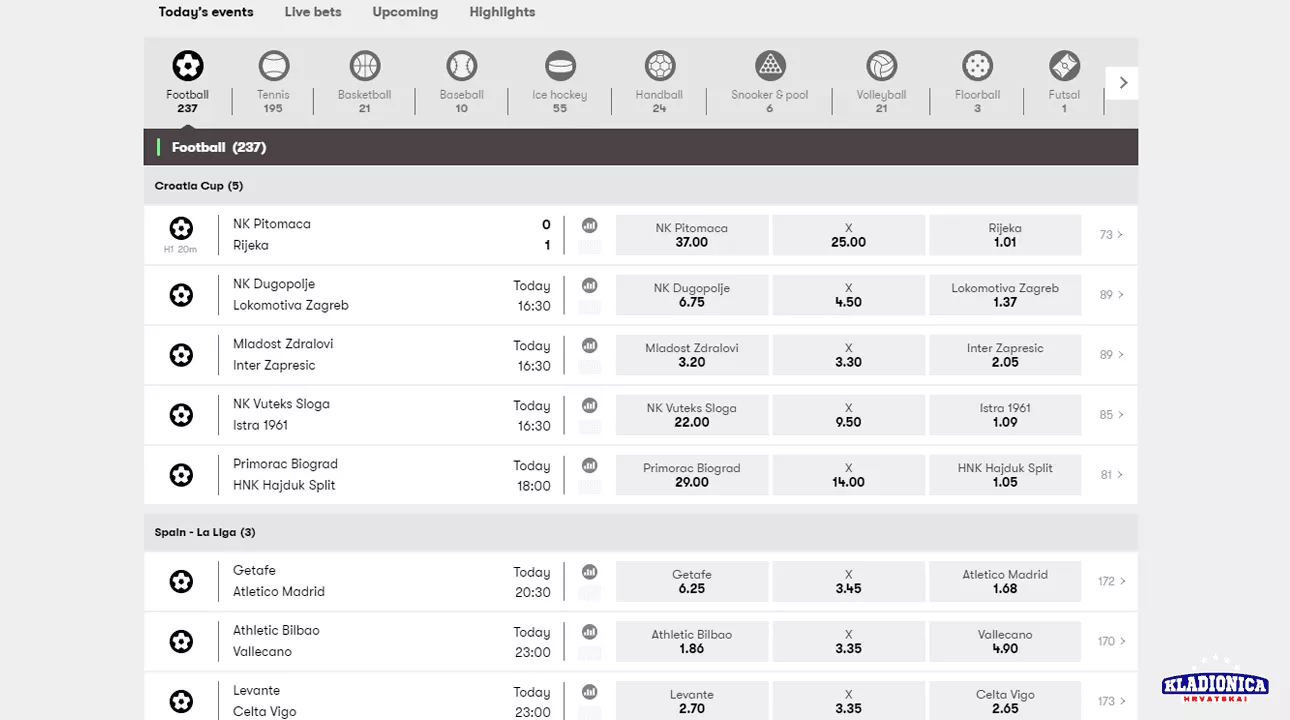Open statistics icon for Getafe match
This screenshot has height=720, width=1290.
point(590,572)
